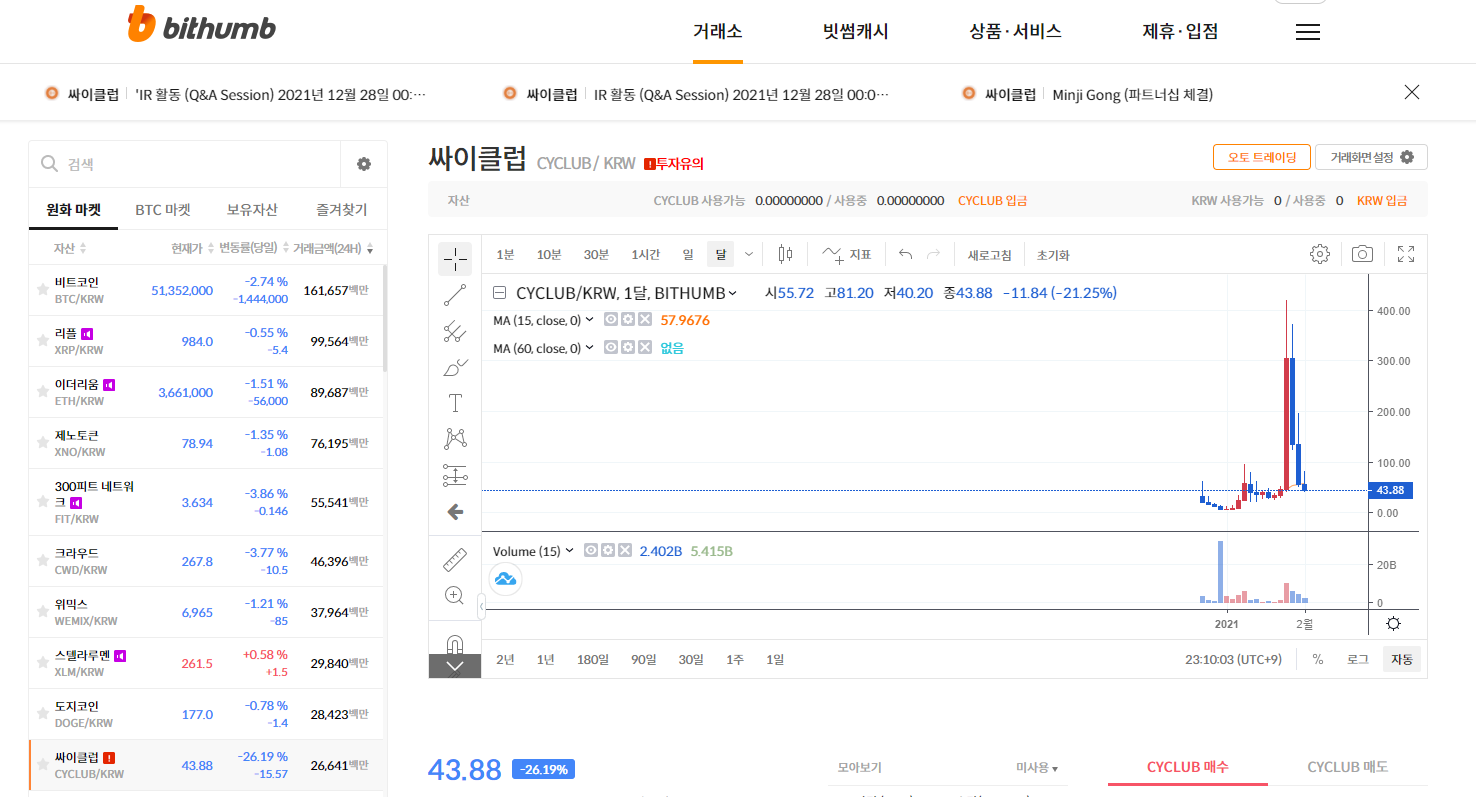Switch to BTC 마켓 tab
This screenshot has height=797, width=1476.
coord(163,210)
